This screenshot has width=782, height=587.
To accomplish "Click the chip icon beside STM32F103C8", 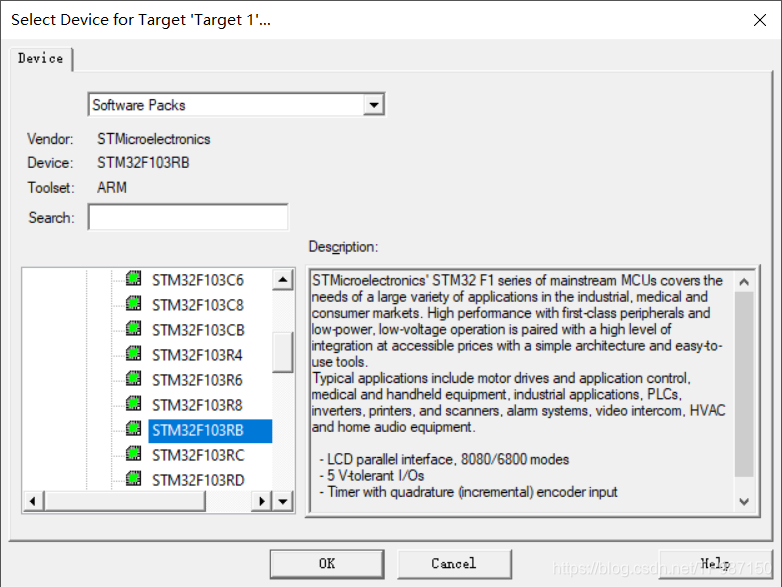I will tap(133, 303).
